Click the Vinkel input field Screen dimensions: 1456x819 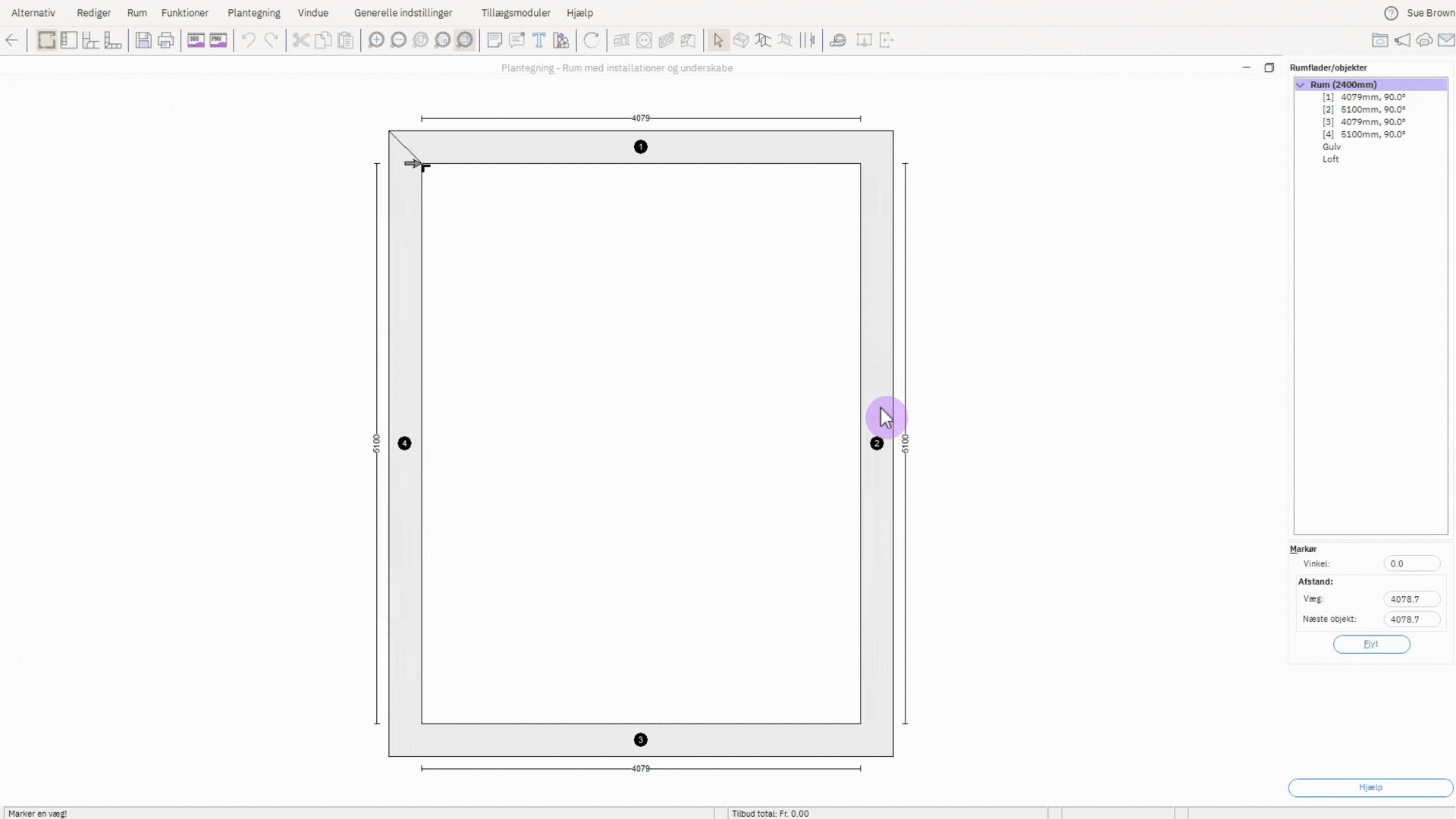coord(1410,563)
